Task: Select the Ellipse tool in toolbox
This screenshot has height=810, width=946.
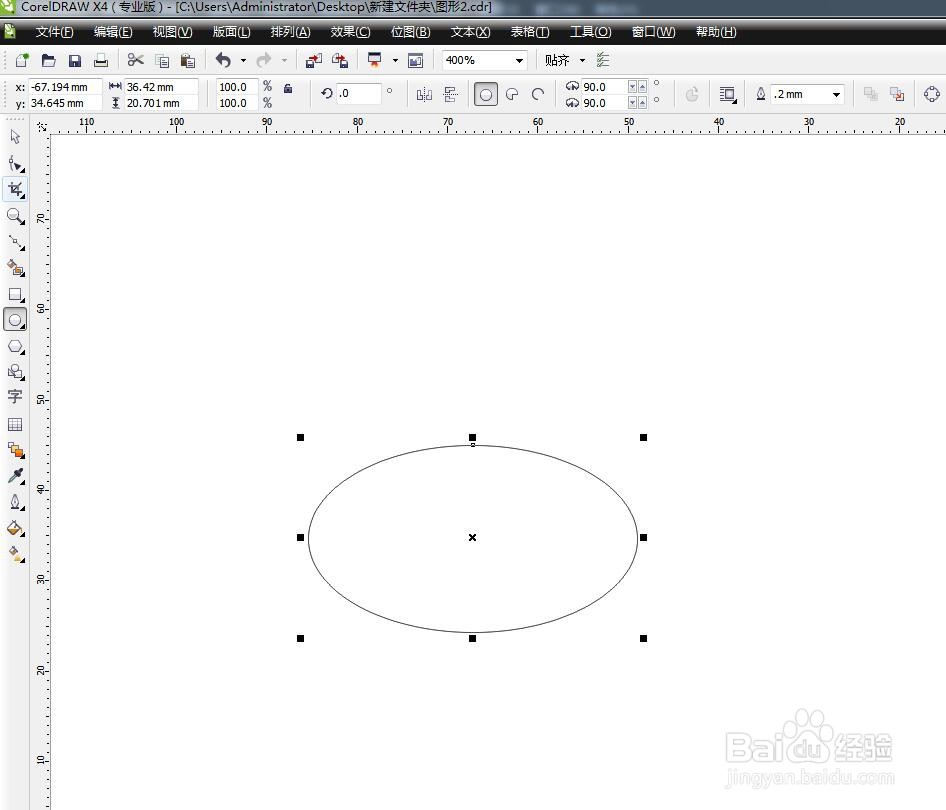Action: tap(15, 320)
